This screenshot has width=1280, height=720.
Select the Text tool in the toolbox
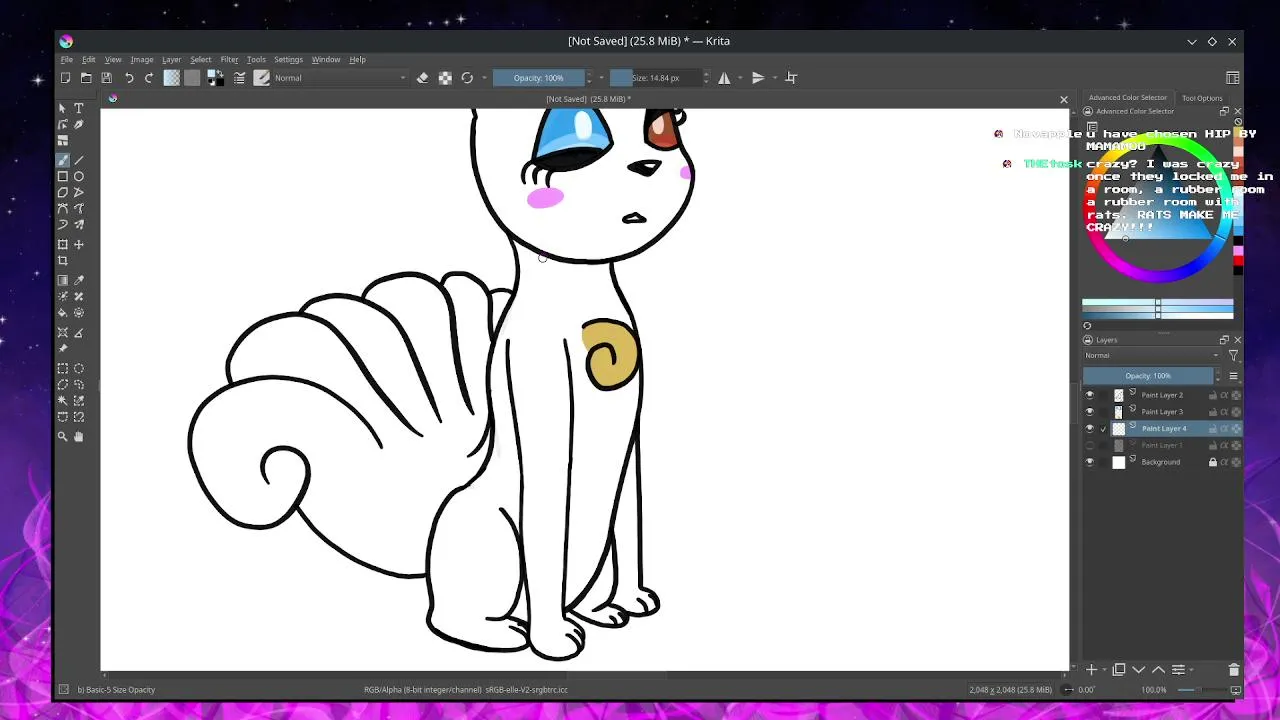tap(79, 108)
